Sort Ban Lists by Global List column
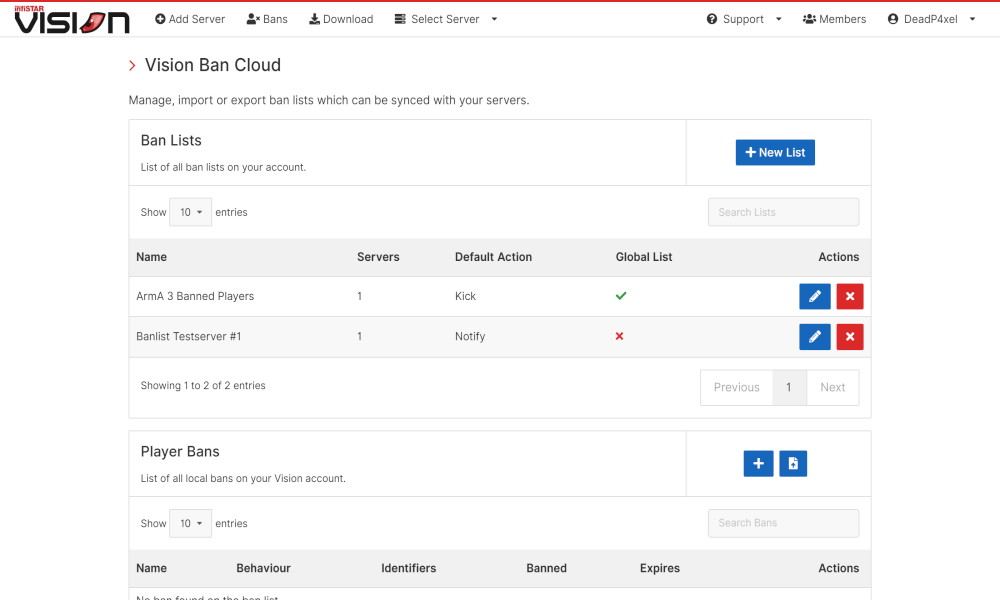This screenshot has width=1000, height=600. 643,257
